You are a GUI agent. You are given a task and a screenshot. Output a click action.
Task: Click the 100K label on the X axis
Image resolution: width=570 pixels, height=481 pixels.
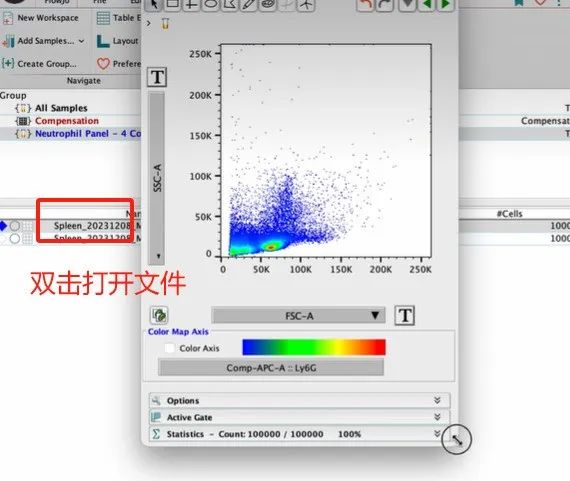[x=301, y=270]
